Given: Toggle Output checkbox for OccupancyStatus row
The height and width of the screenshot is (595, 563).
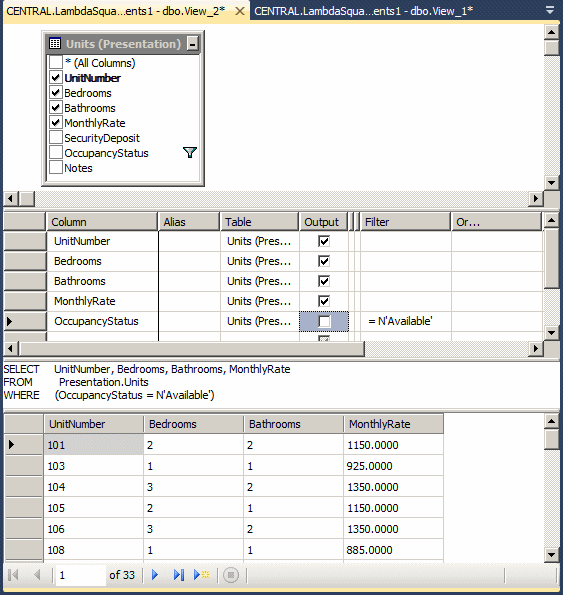Looking at the screenshot, I should pyautogui.click(x=324, y=321).
